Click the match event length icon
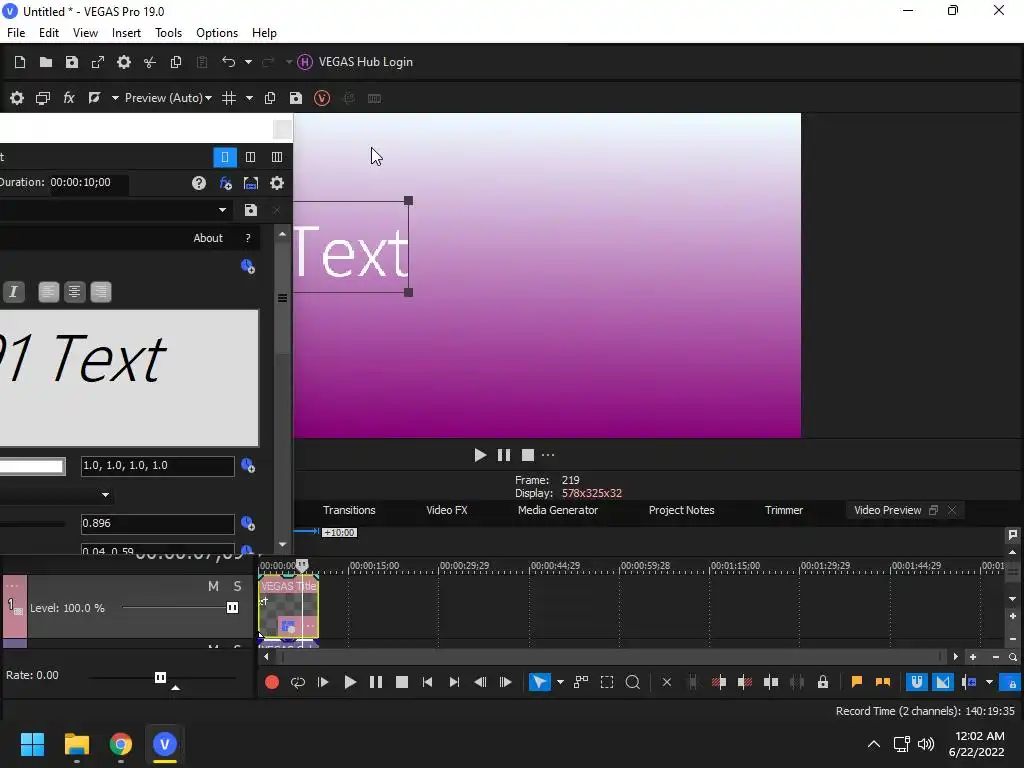Image resolution: width=1024 pixels, height=768 pixels. [251, 184]
